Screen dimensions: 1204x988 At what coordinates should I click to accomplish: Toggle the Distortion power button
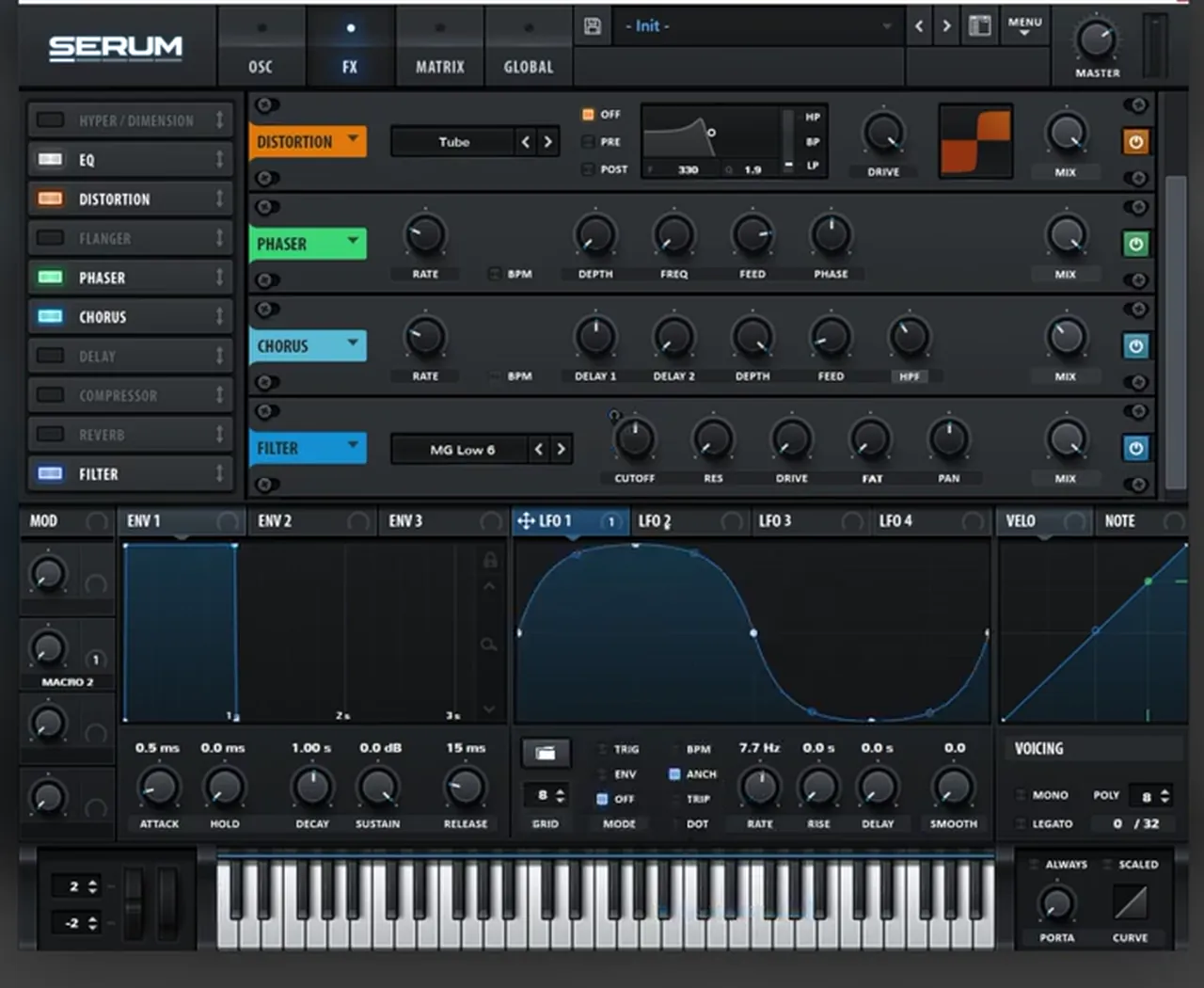click(1135, 142)
